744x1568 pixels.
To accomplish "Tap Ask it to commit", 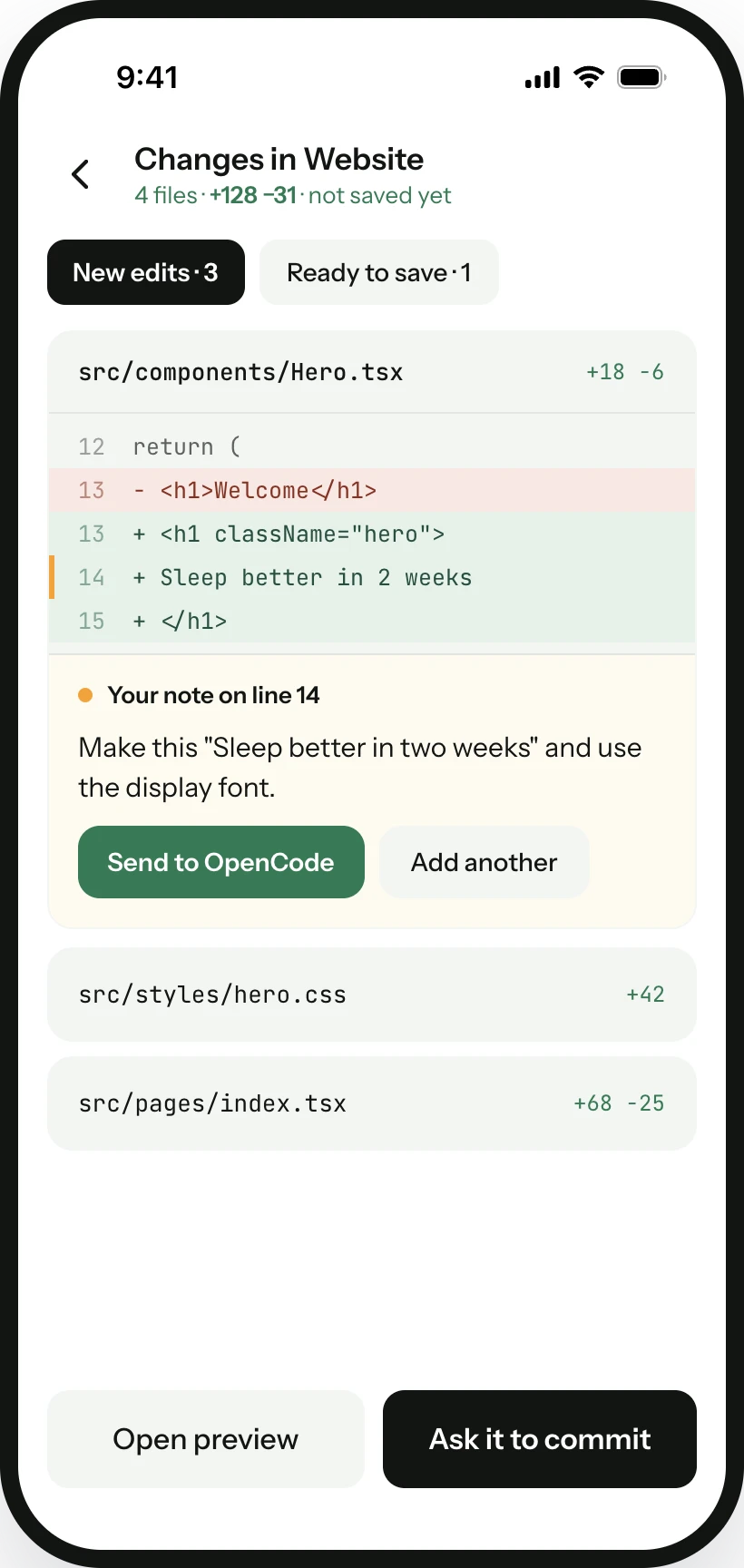I will 540,1439.
